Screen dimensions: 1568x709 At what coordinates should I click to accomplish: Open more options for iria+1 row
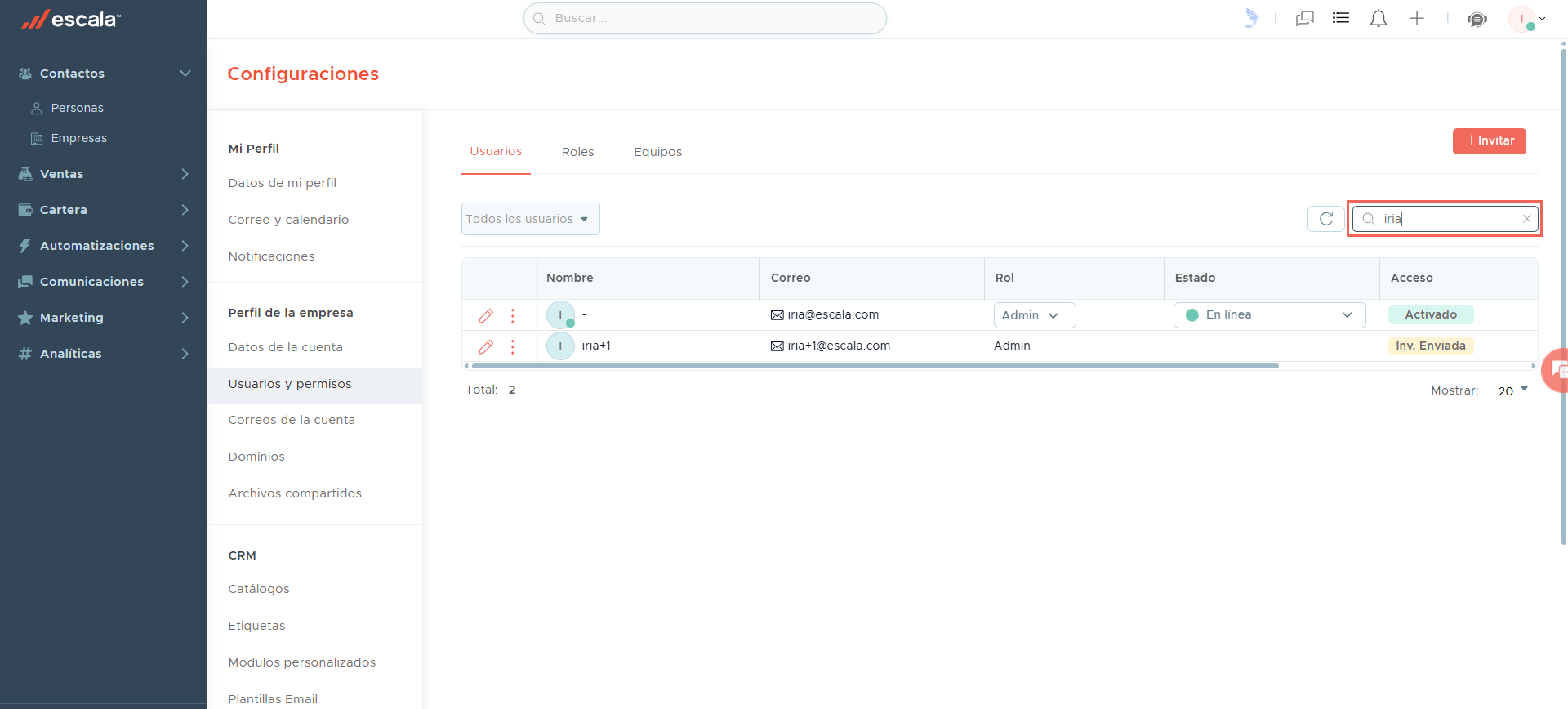[513, 346]
